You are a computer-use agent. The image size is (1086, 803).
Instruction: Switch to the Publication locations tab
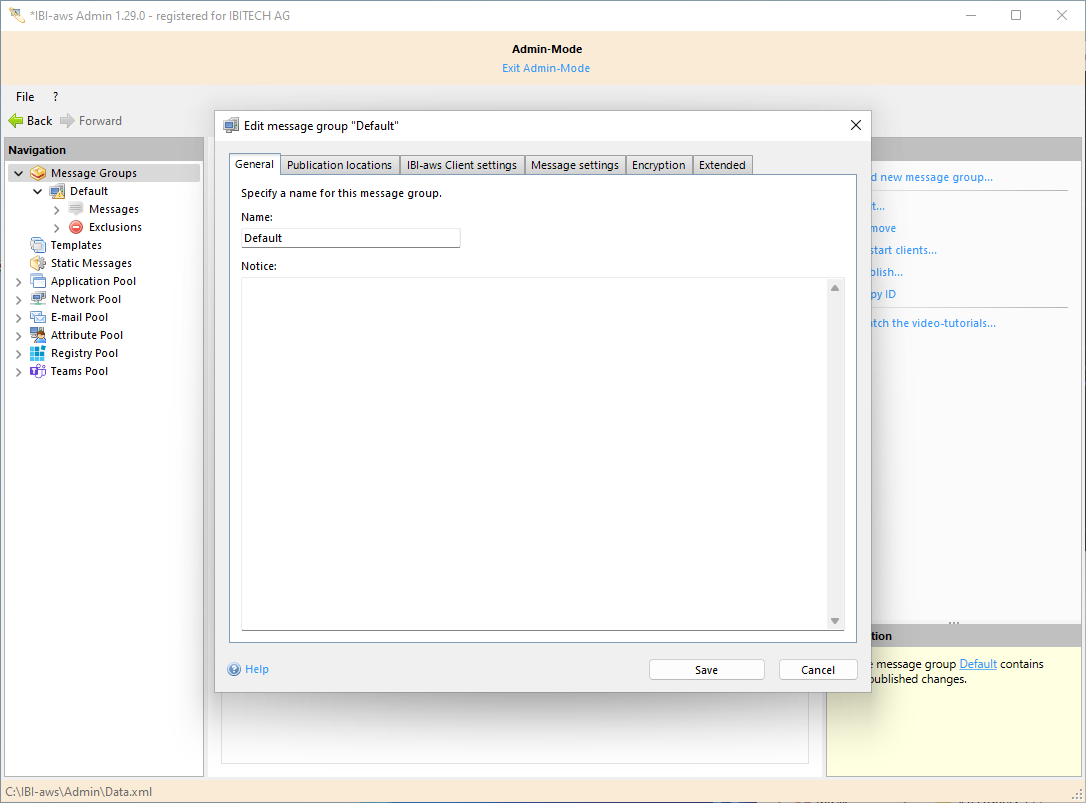(339, 165)
